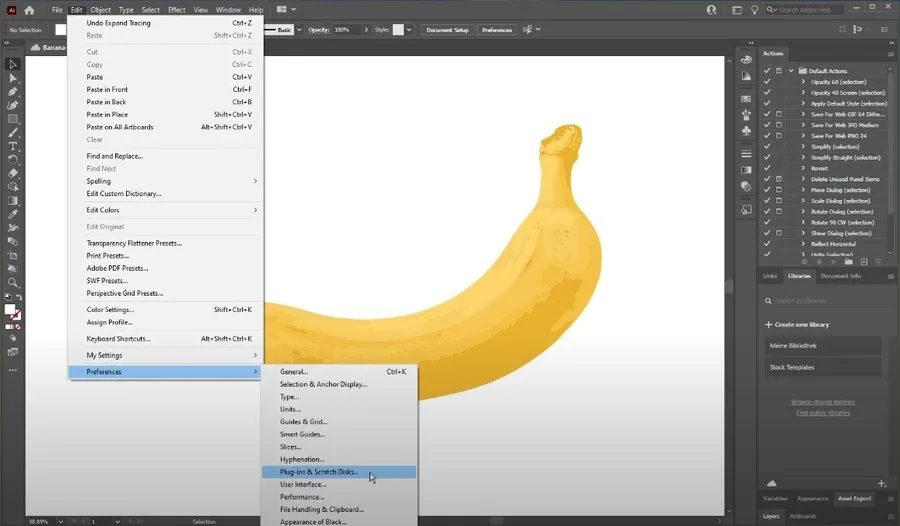This screenshot has width=900, height=526.
Task: Open the Style dropdown in control bar
Action: pyautogui.click(x=409, y=30)
